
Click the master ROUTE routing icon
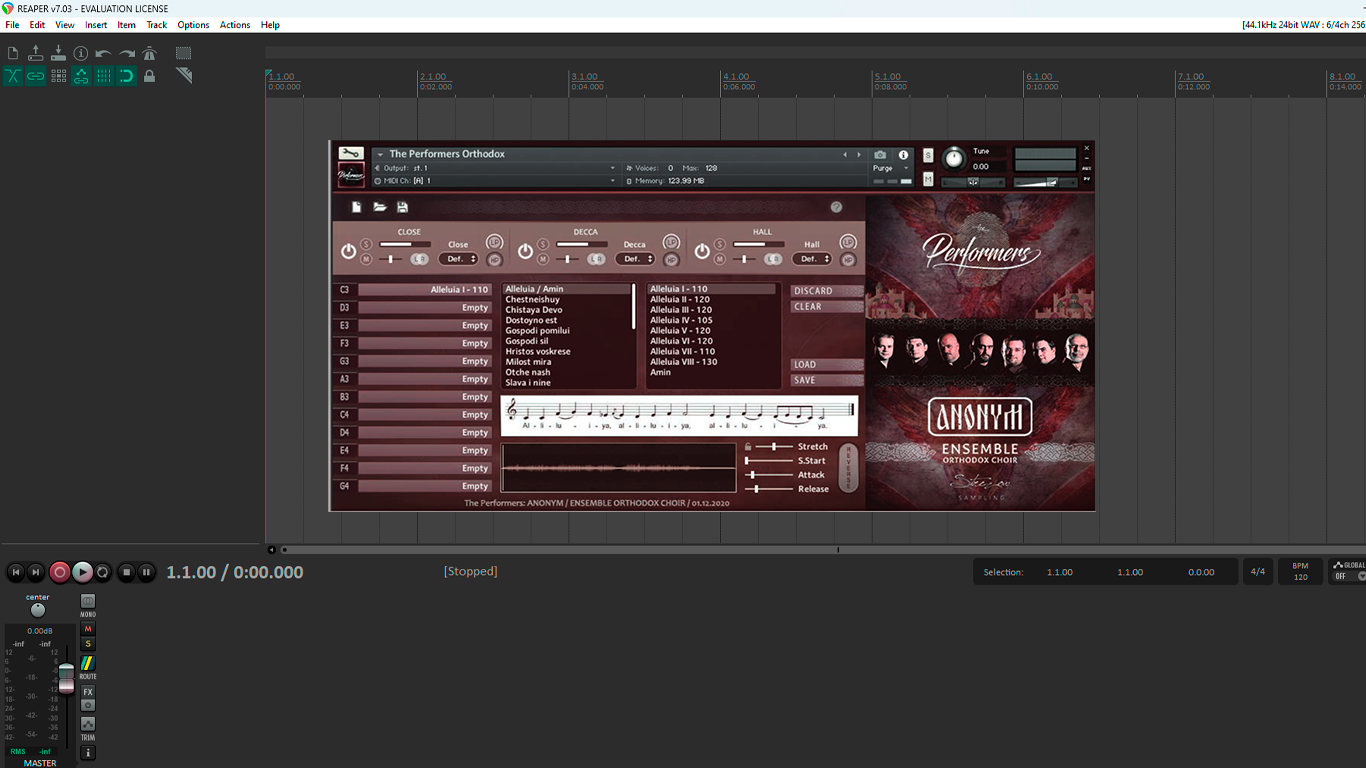point(88,665)
